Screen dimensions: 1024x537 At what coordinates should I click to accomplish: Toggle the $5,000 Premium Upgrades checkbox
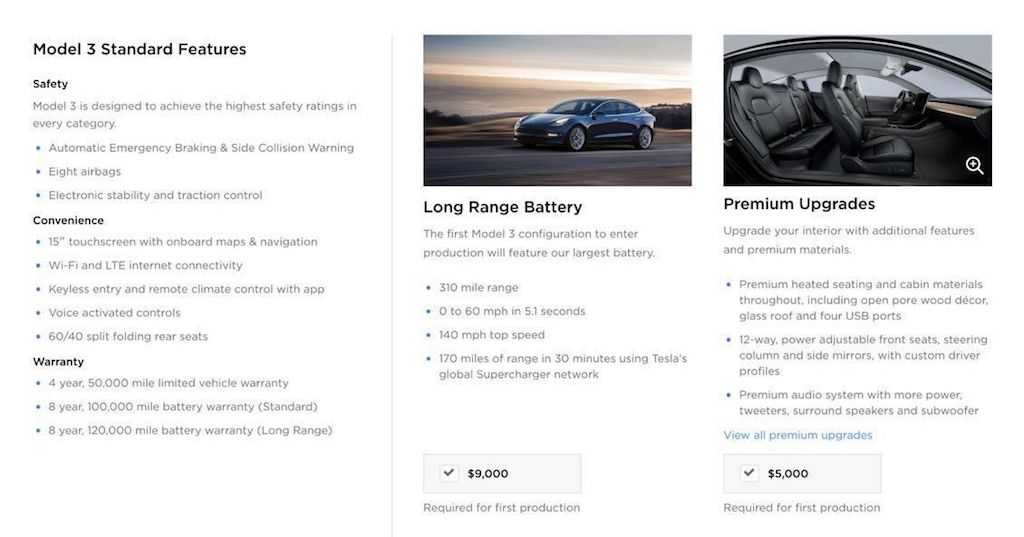coord(749,472)
